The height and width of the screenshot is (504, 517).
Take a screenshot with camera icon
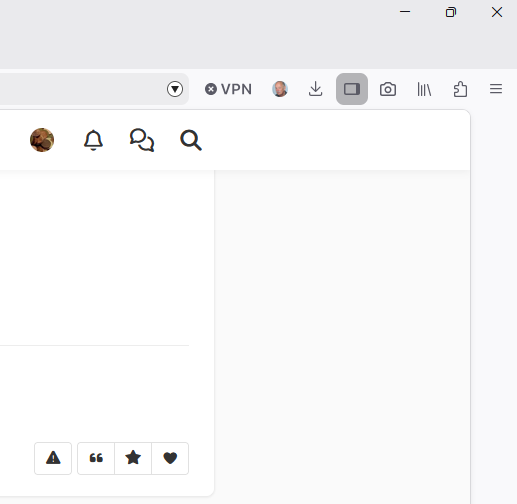(x=388, y=89)
